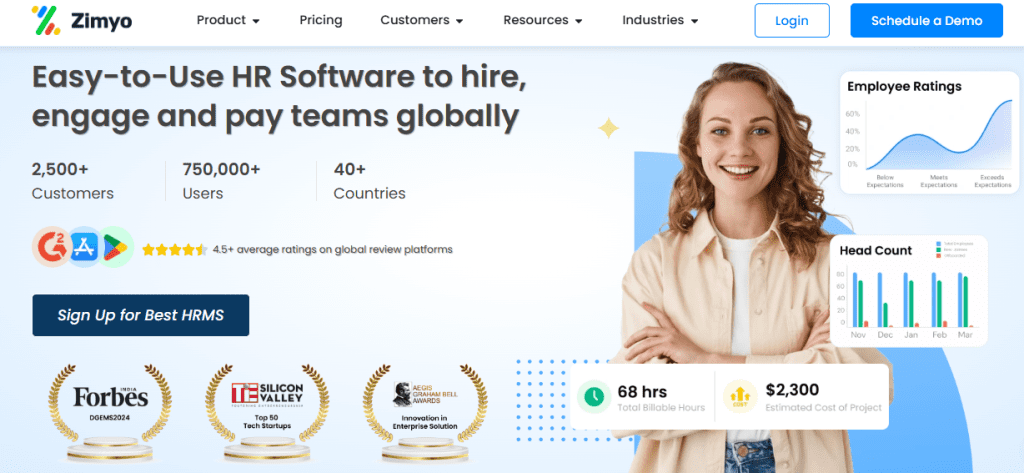Open the Employee Ratings chart card
Viewport: 1024px width, 473px height.
pyautogui.click(x=929, y=132)
